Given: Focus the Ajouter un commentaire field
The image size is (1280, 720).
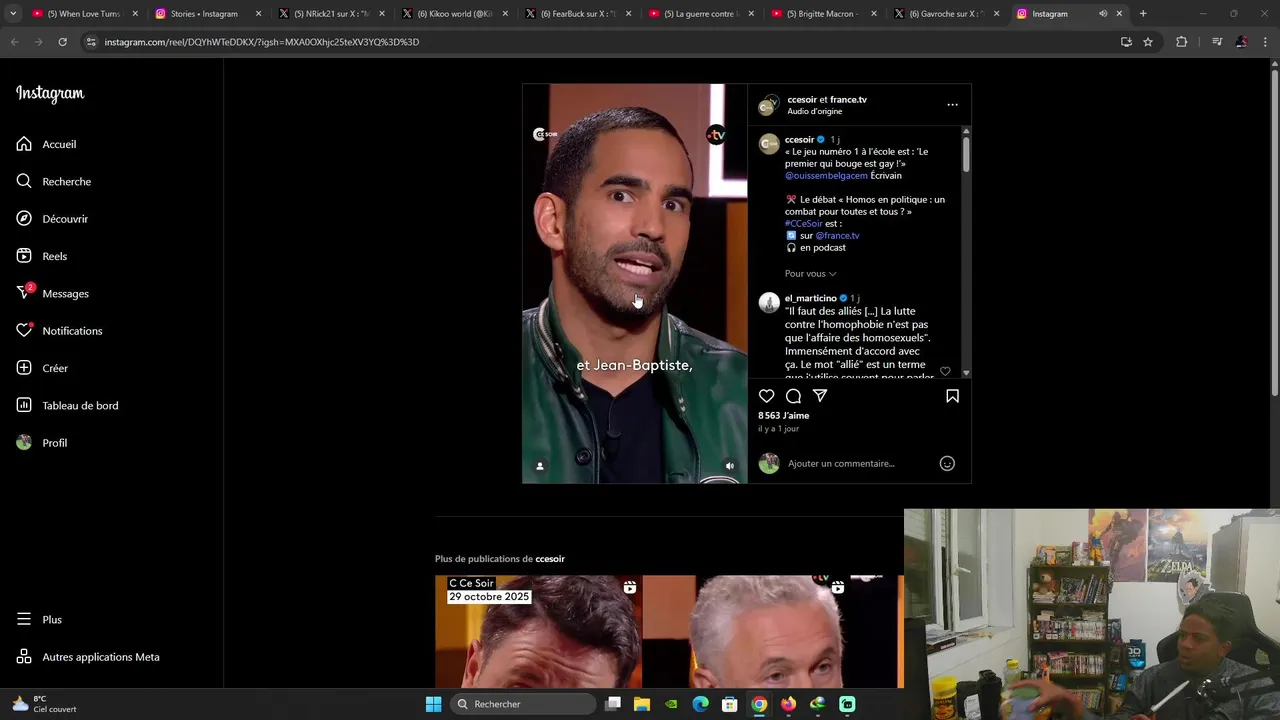Looking at the screenshot, I should click(x=860, y=463).
